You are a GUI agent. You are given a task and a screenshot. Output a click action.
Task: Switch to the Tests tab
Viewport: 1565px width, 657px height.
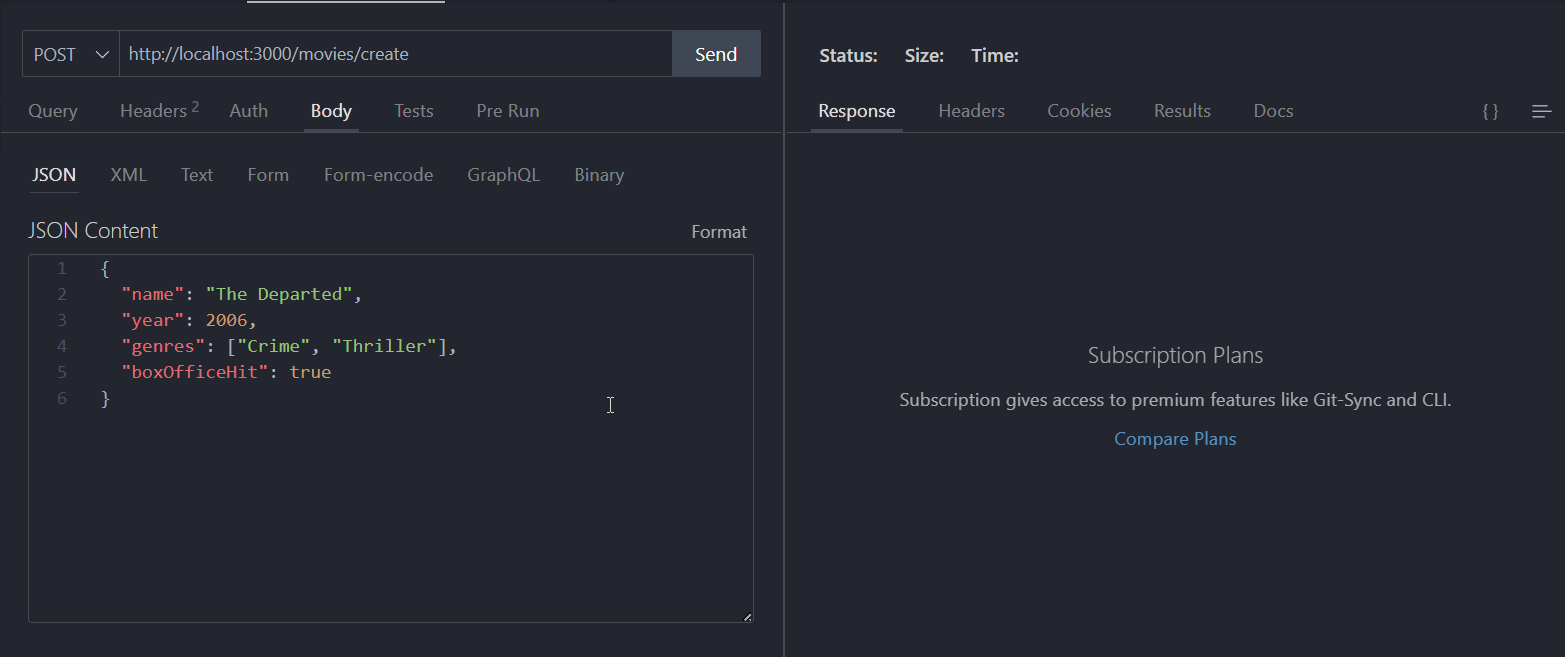click(x=413, y=110)
